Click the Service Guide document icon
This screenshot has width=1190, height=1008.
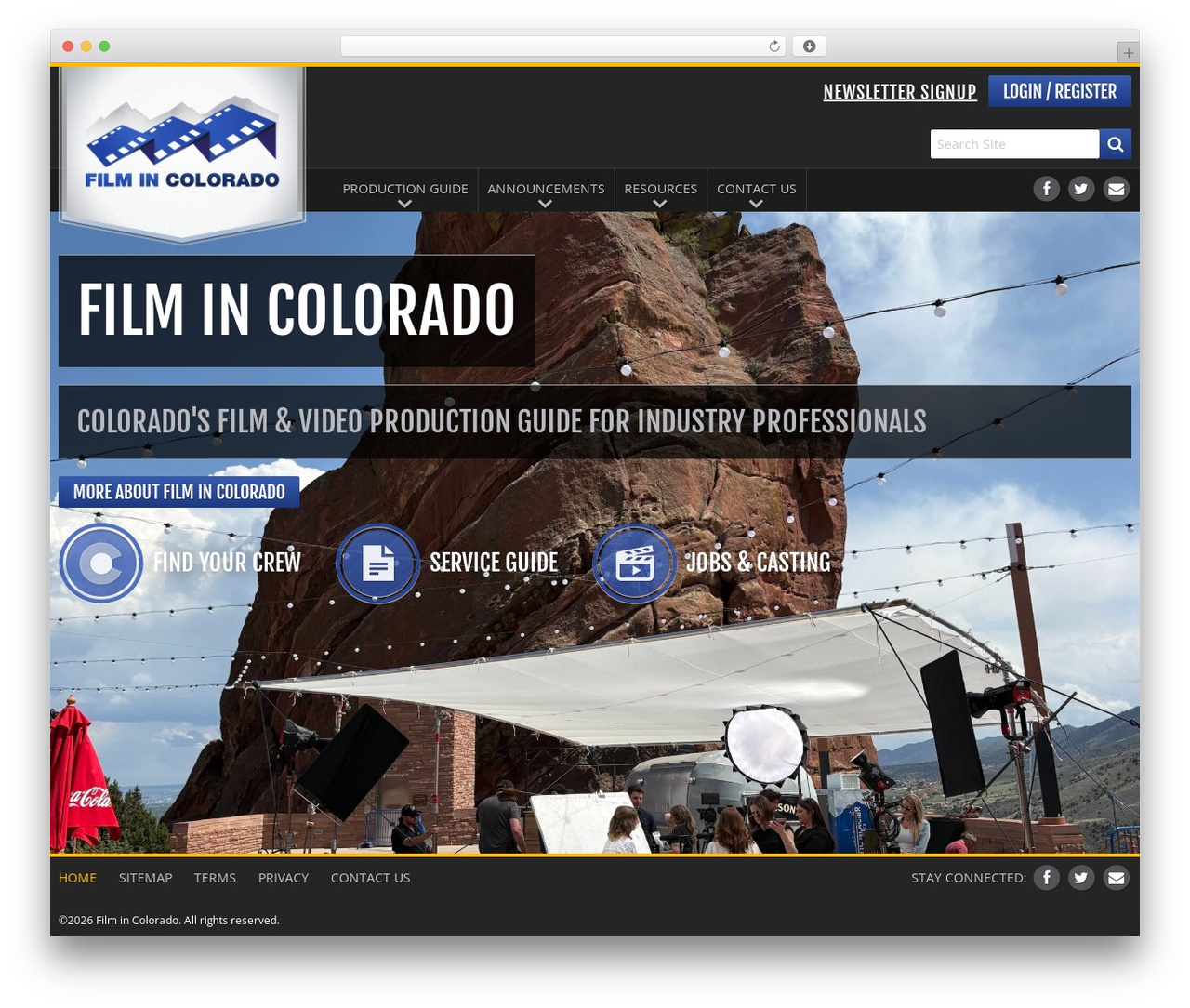pyautogui.click(x=378, y=564)
